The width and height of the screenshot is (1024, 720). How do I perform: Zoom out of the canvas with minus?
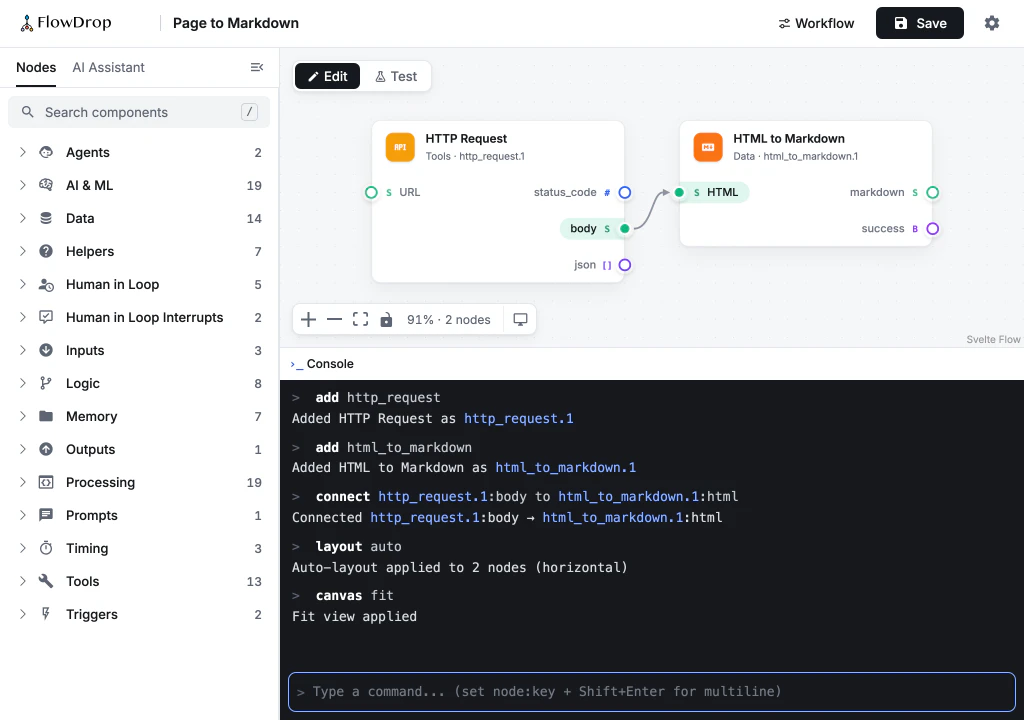[x=334, y=319]
